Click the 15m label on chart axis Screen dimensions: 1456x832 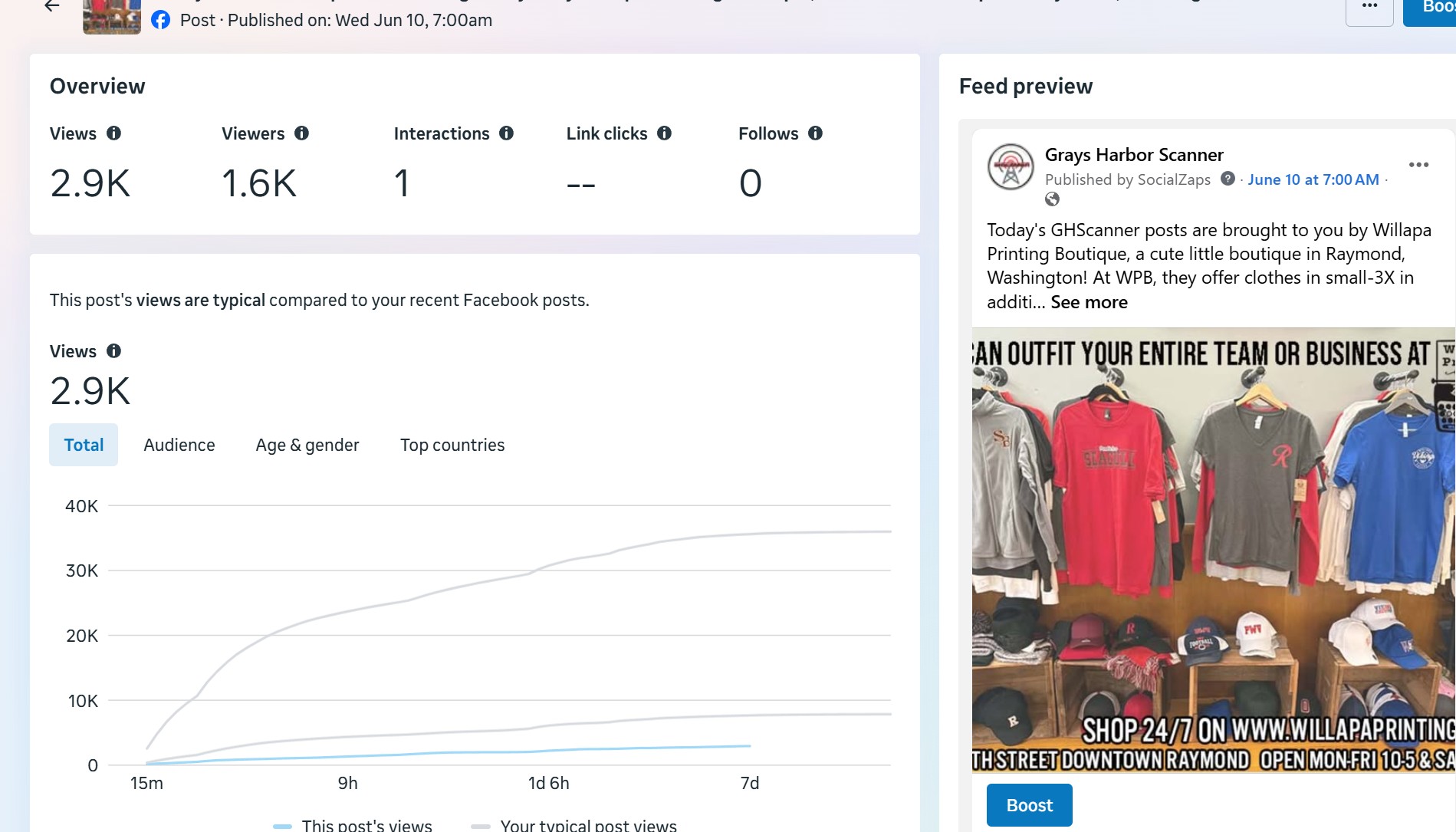tap(146, 783)
